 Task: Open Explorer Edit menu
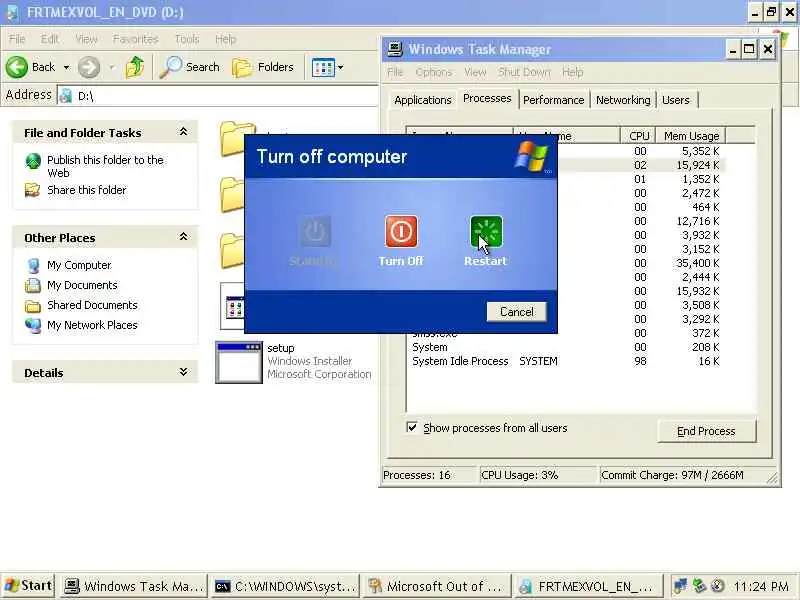click(x=49, y=39)
